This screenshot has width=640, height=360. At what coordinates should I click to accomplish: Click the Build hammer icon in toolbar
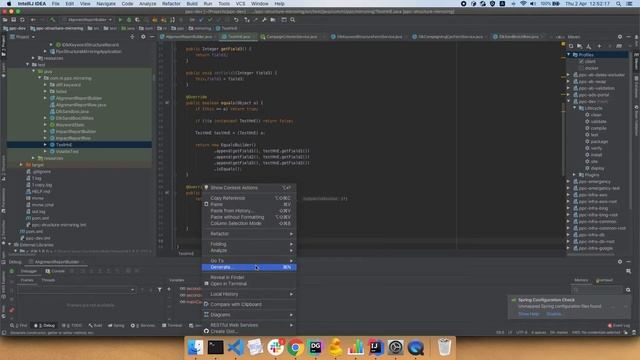52,20
